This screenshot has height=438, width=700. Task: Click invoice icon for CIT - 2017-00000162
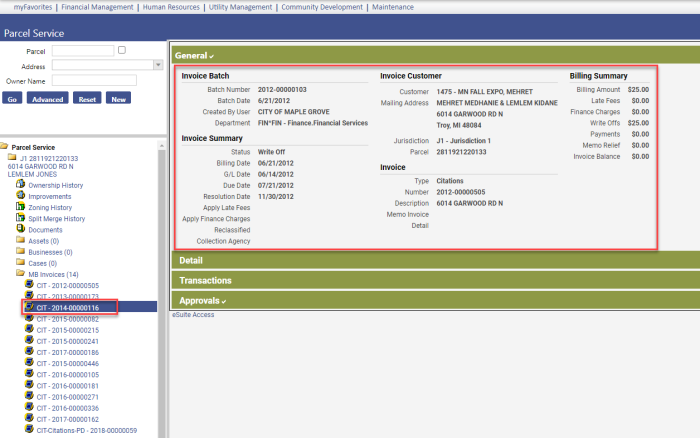[x=29, y=418]
